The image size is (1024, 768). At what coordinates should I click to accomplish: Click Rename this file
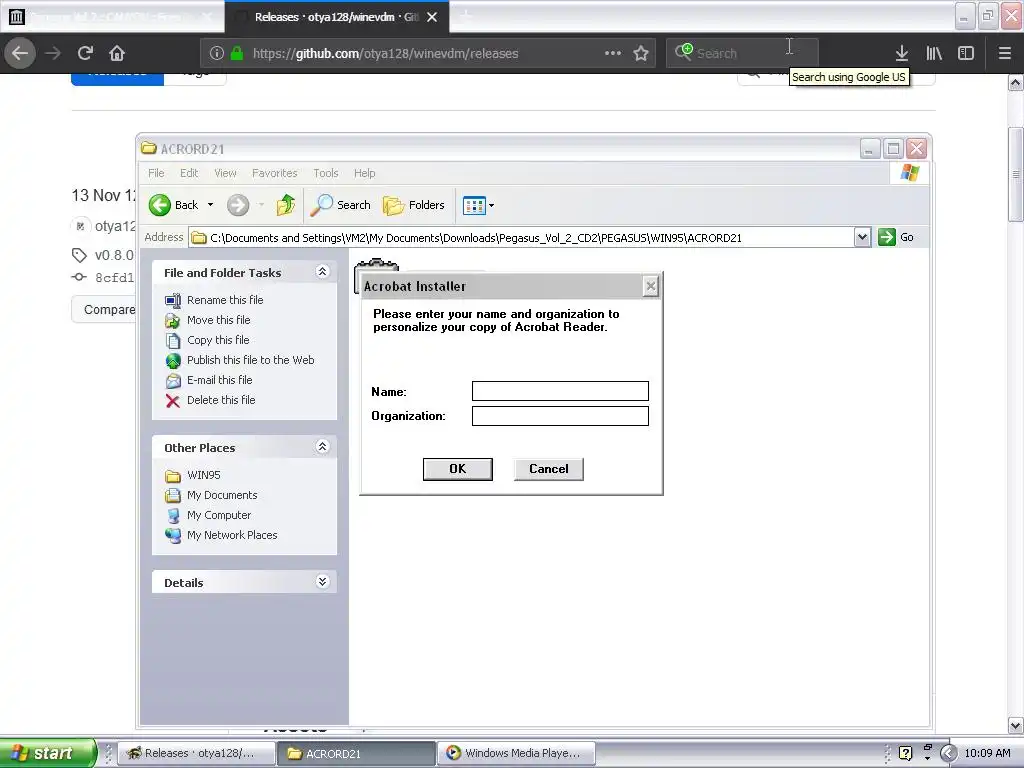pyautogui.click(x=225, y=300)
